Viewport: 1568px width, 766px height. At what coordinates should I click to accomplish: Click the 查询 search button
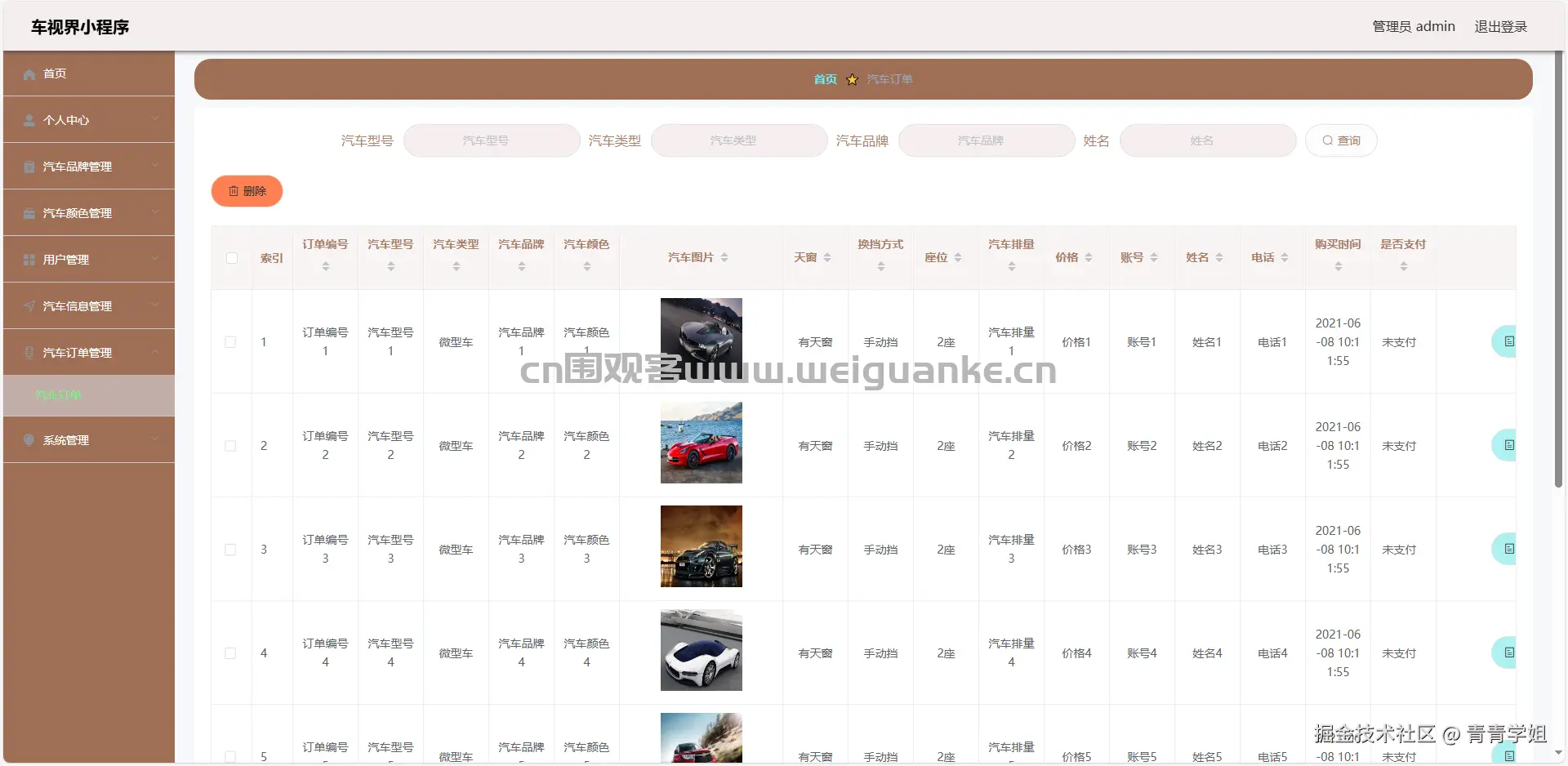point(1341,140)
